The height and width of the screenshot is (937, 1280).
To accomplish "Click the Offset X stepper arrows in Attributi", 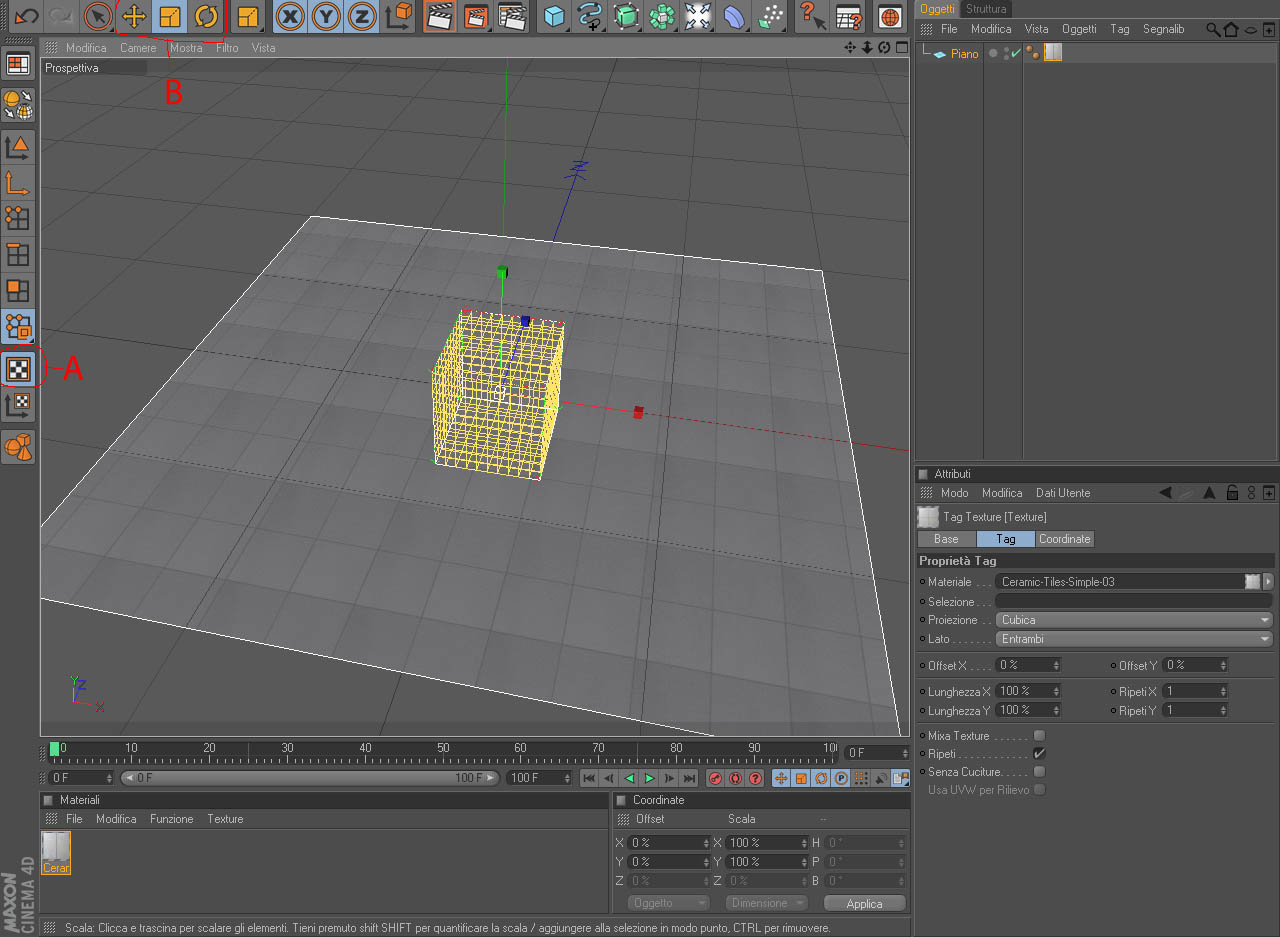I will [1056, 665].
